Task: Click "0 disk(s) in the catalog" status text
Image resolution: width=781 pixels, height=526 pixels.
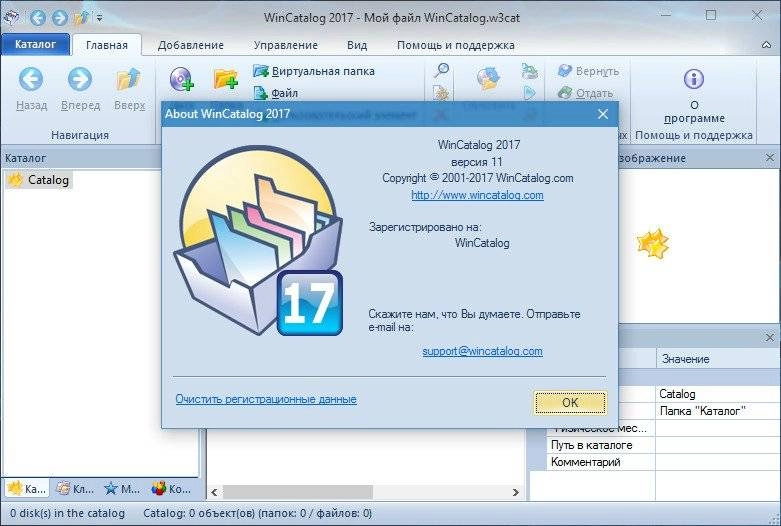Action: click(x=67, y=513)
